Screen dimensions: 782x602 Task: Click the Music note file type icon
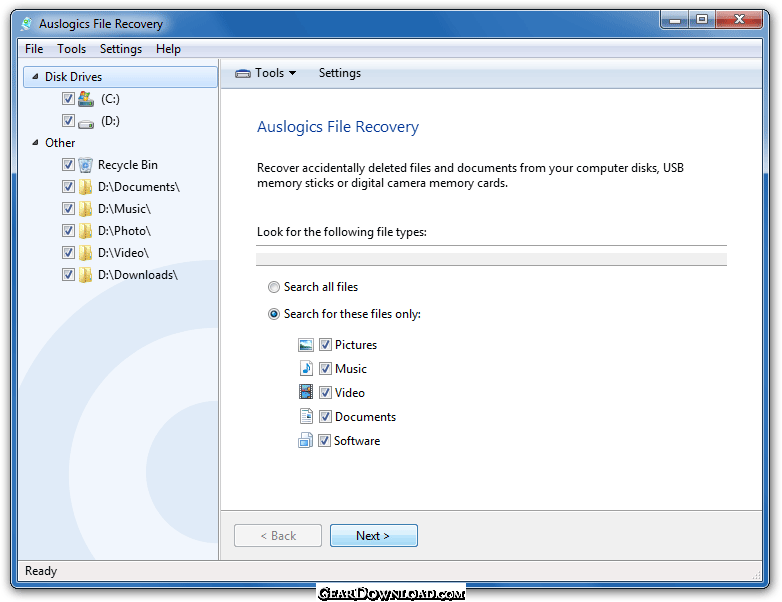tap(306, 369)
